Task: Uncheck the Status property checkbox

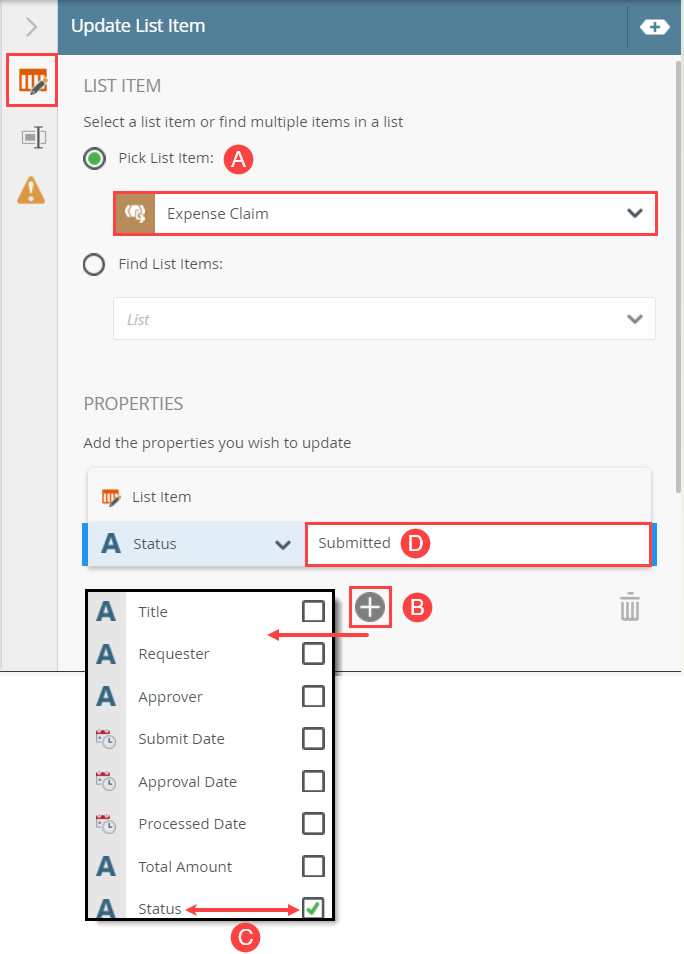Action: (x=313, y=909)
